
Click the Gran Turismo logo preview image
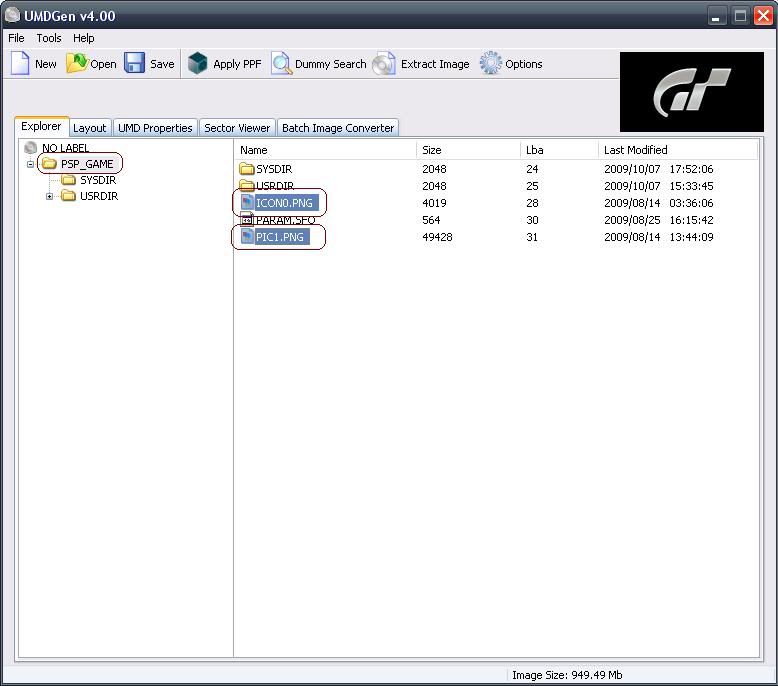click(x=692, y=92)
